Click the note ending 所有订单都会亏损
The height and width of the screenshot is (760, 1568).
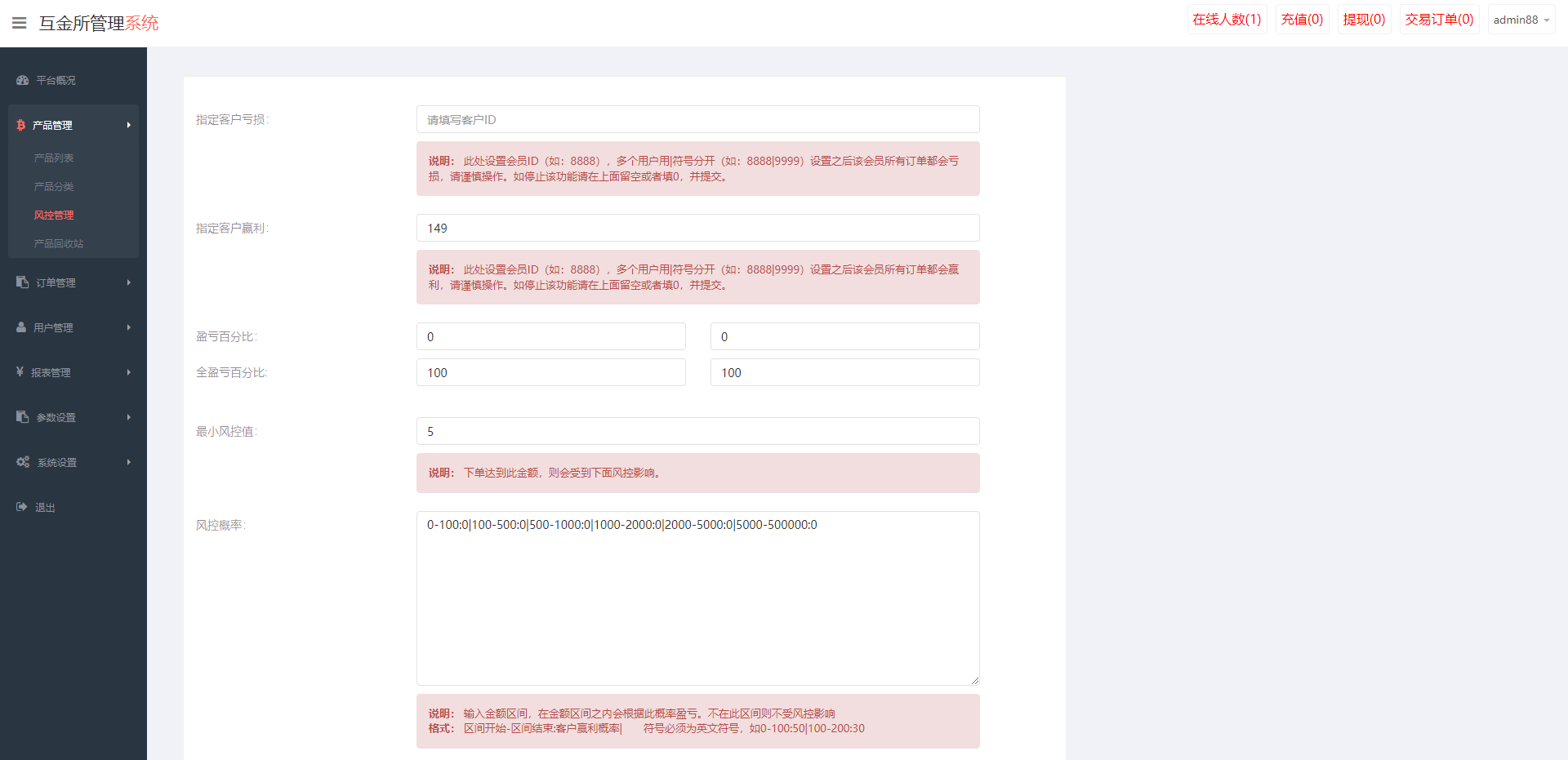pyautogui.click(x=698, y=168)
